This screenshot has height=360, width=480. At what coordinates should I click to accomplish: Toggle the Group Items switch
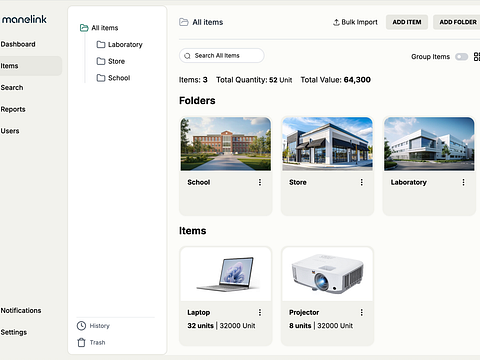pos(462,57)
